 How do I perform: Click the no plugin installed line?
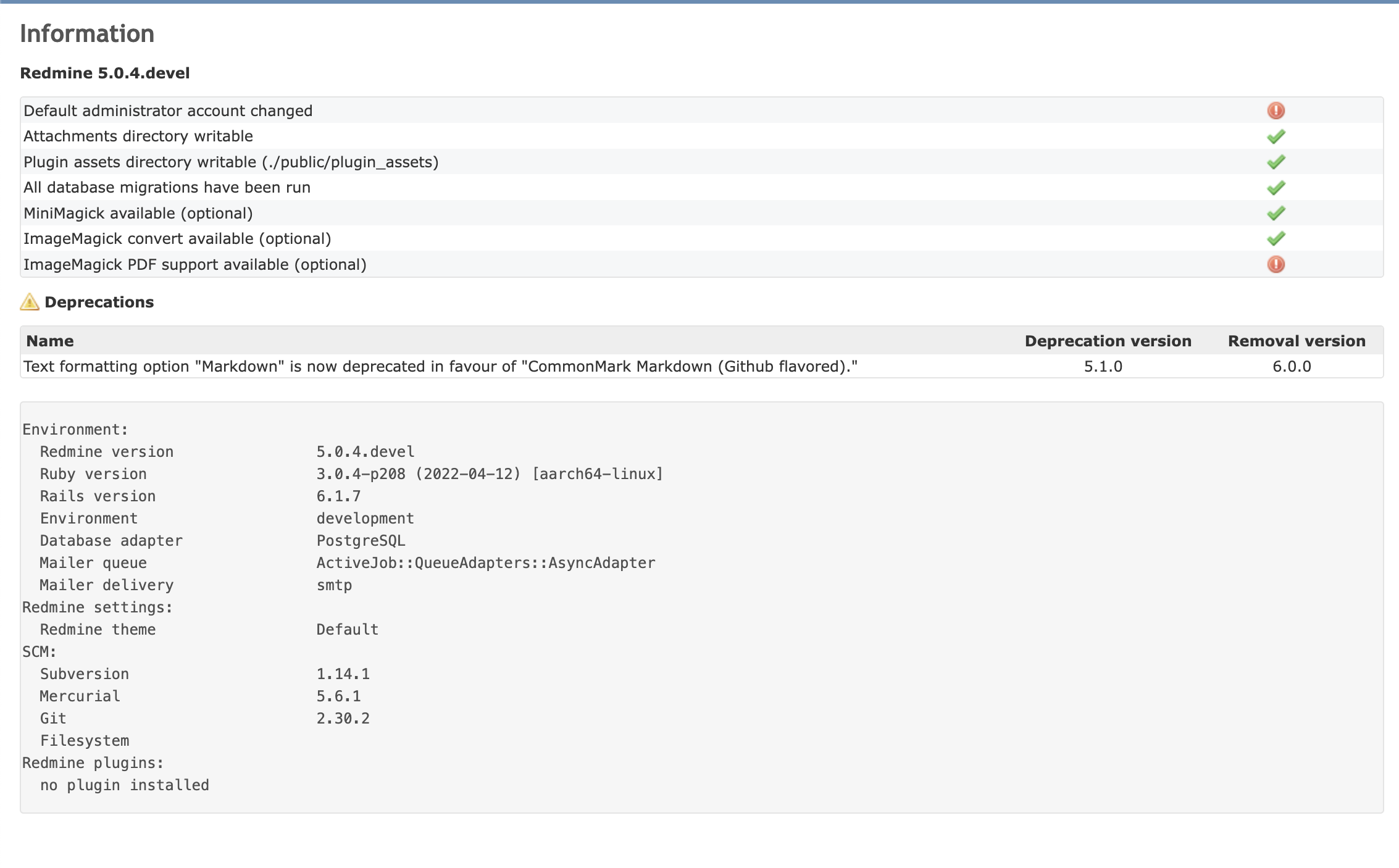pos(125,785)
